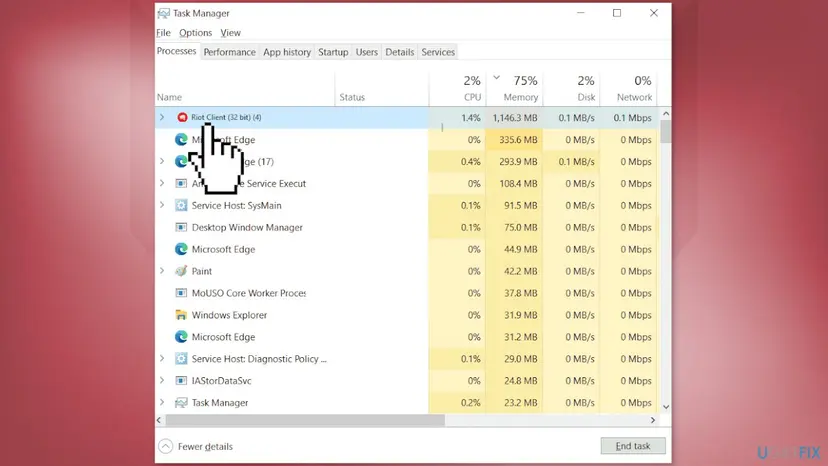
Task: Click the Windows Explorer folder icon
Action: click(x=181, y=315)
